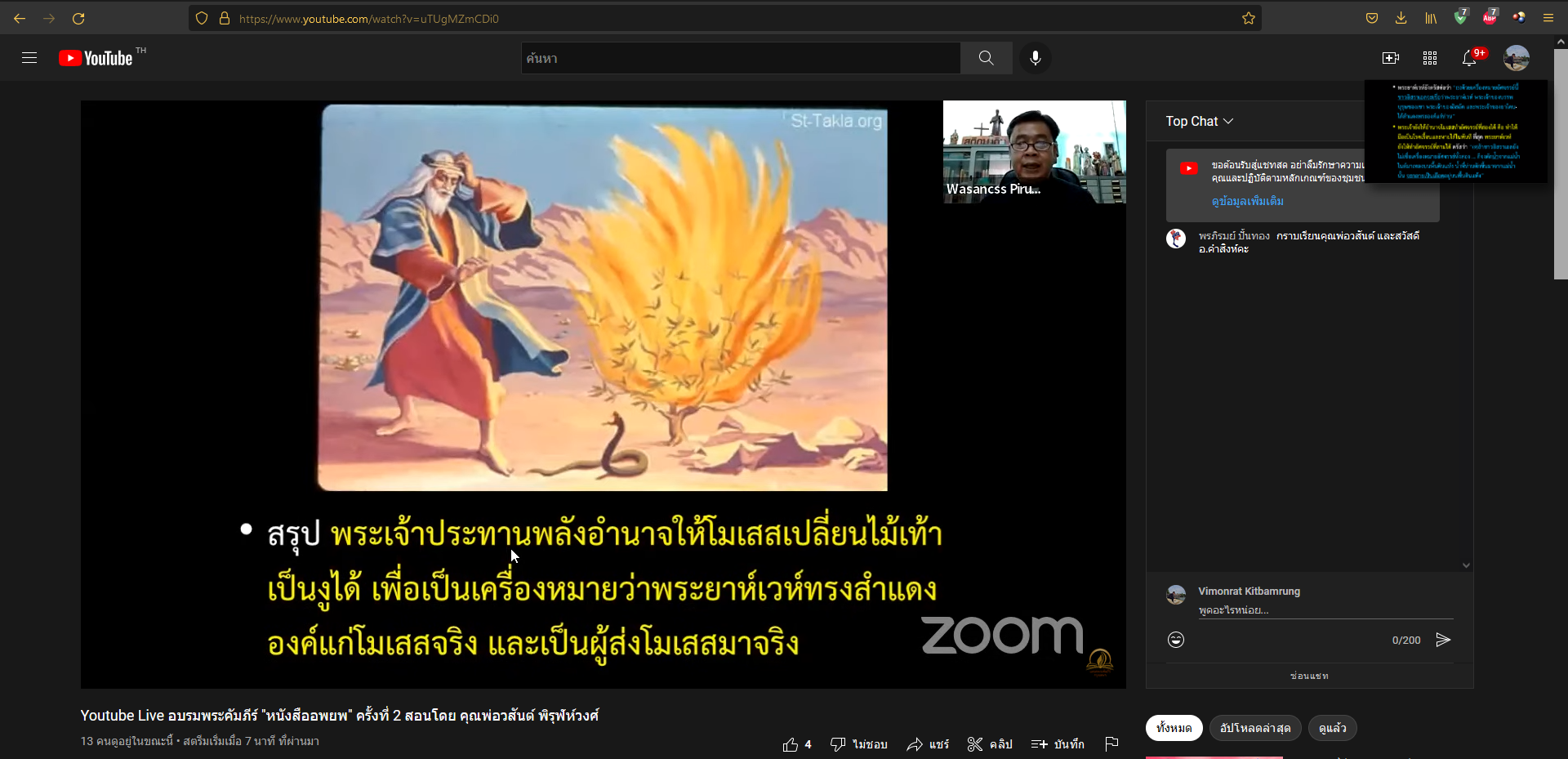
Task: Create a clip with the scissors button
Action: pos(990,744)
